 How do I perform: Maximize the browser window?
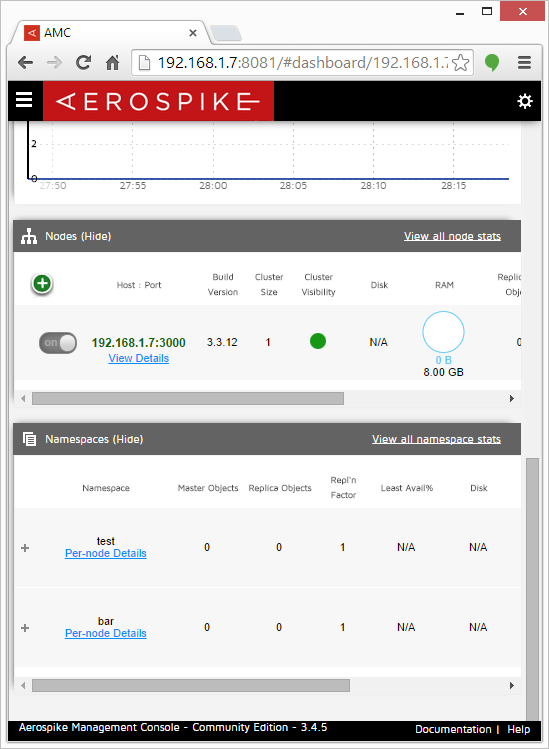pyautogui.click(x=487, y=11)
